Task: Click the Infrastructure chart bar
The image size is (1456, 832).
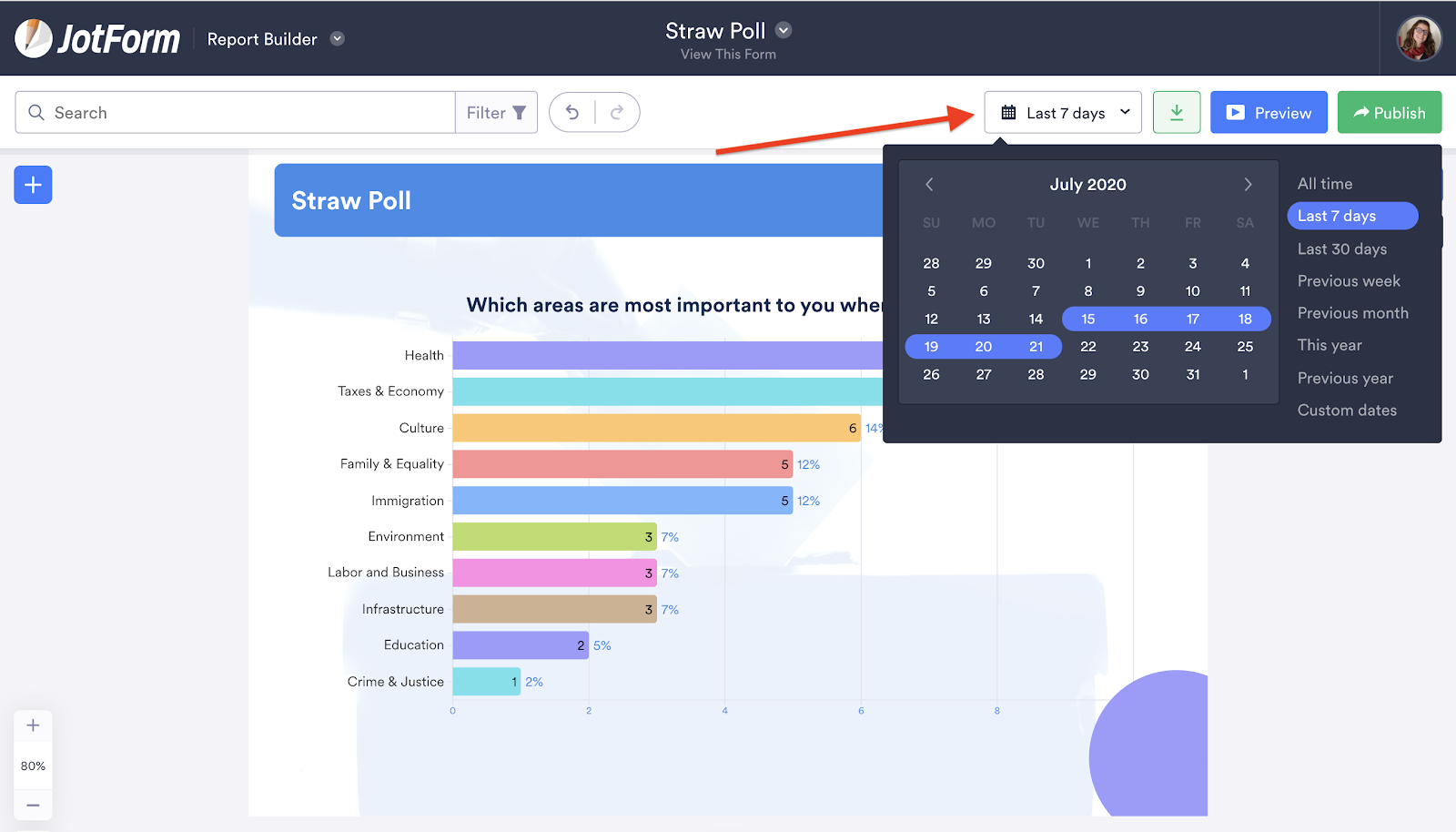Action: click(555, 609)
